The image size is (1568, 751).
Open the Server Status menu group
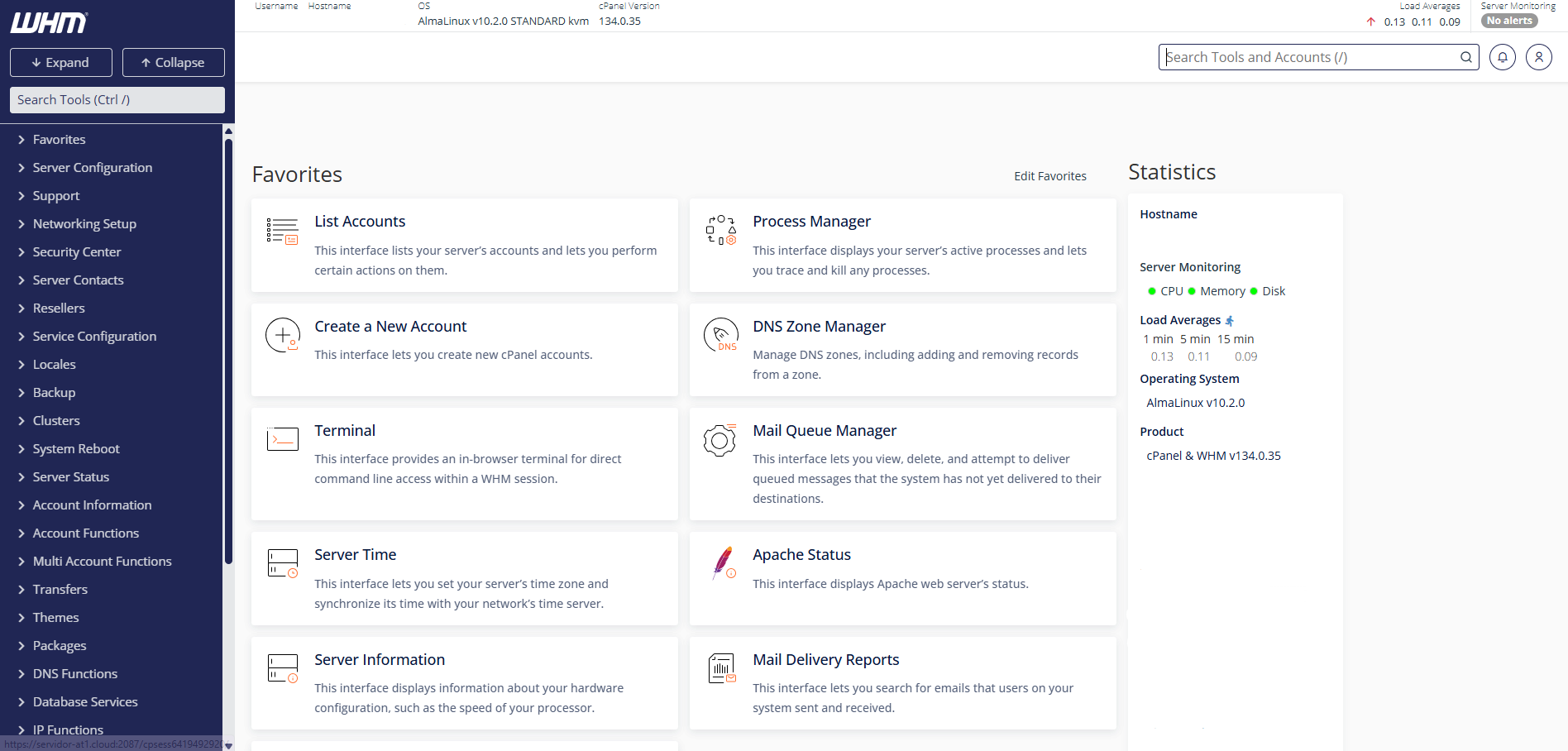click(x=112, y=477)
